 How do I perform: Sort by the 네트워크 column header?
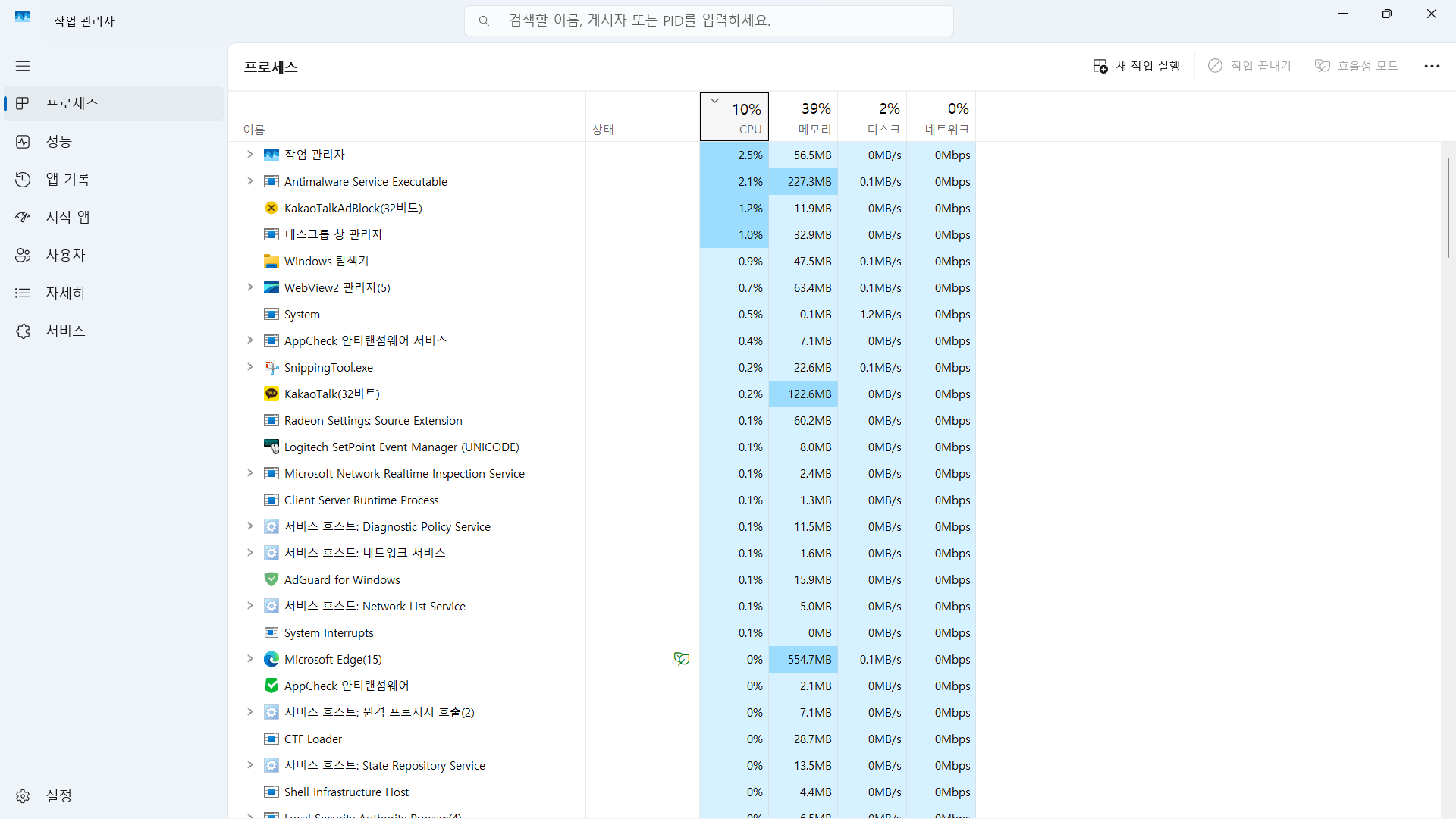941,117
